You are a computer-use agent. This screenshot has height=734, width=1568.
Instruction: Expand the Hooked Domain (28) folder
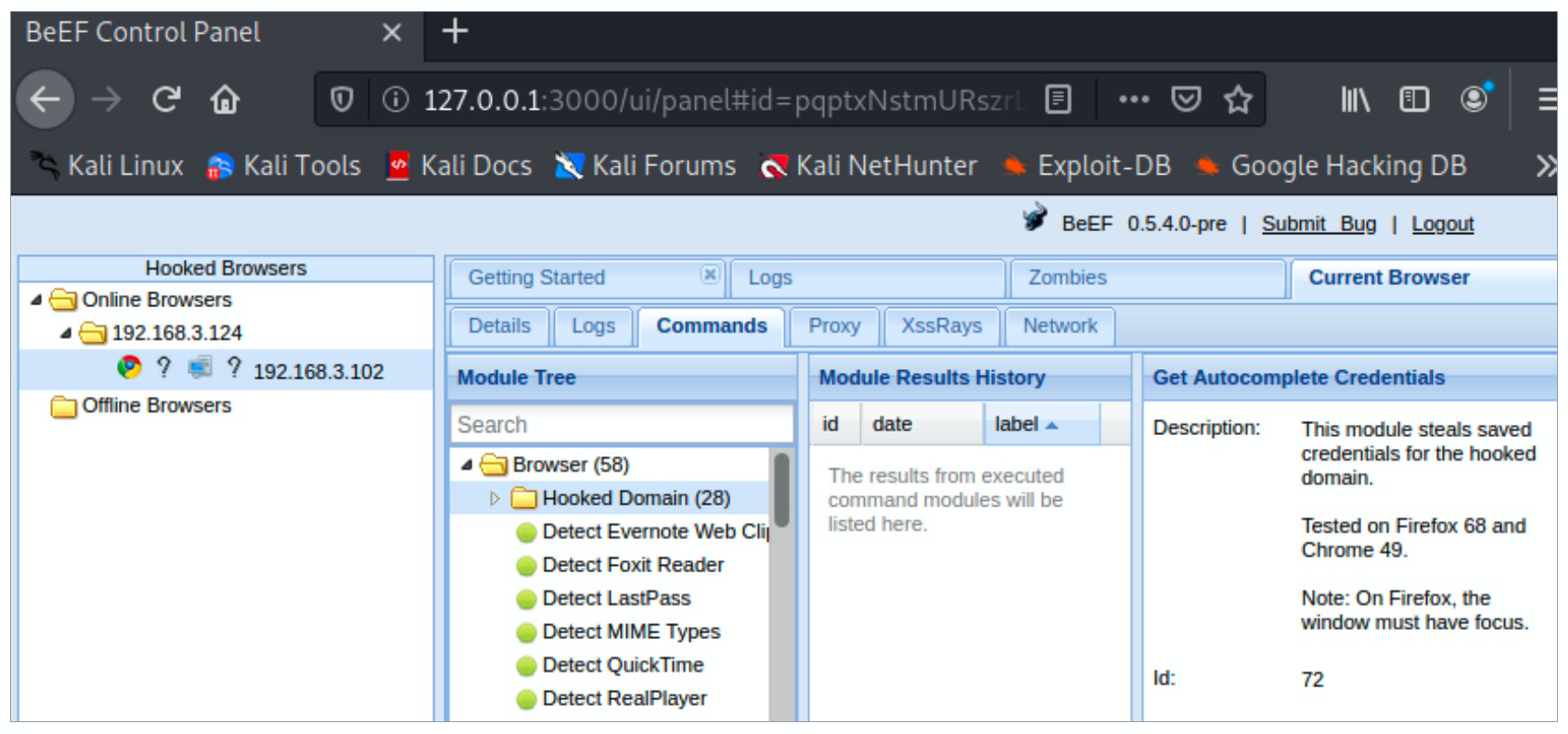pyautogui.click(x=495, y=498)
